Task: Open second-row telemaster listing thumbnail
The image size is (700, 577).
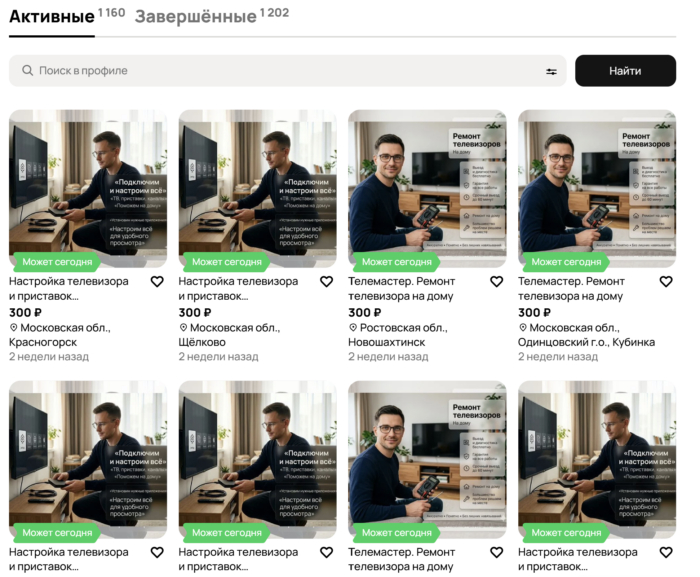Action: click(x=427, y=460)
